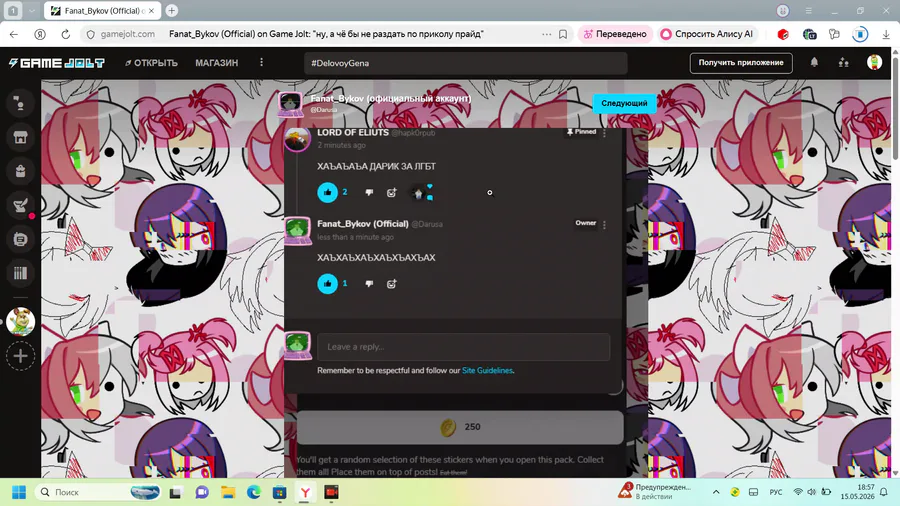Open options menu for Owner comment
Screen dimensions: 900x506
(x=604, y=224)
